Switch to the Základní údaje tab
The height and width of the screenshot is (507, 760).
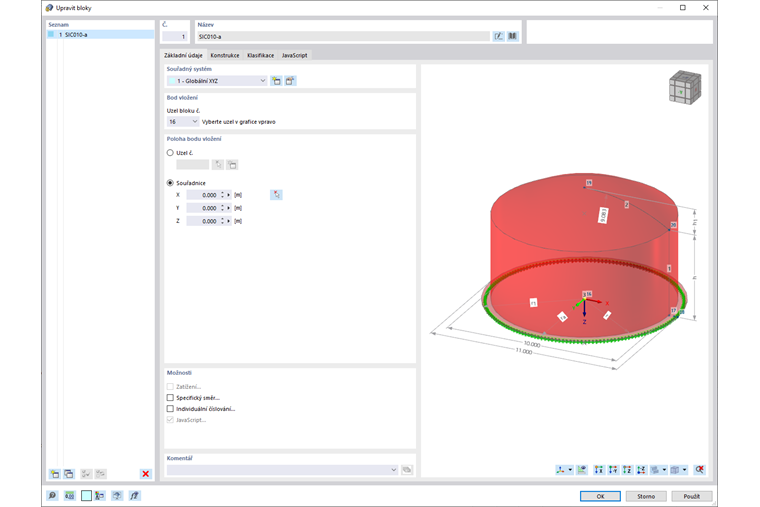point(183,55)
